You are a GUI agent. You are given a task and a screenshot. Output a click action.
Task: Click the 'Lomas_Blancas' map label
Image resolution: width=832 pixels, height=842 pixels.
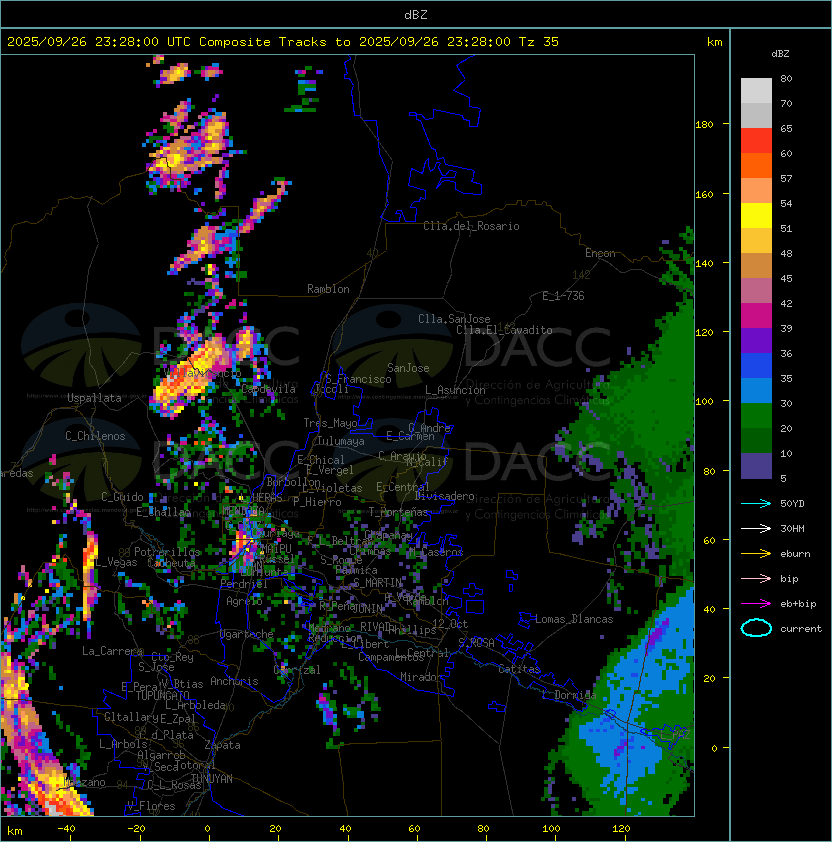click(574, 619)
